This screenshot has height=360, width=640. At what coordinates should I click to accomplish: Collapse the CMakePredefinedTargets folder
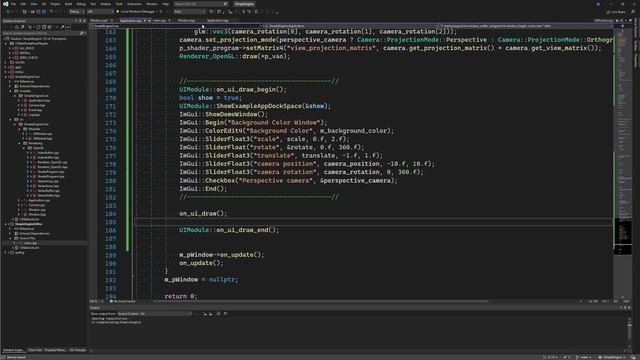(x=6, y=43)
